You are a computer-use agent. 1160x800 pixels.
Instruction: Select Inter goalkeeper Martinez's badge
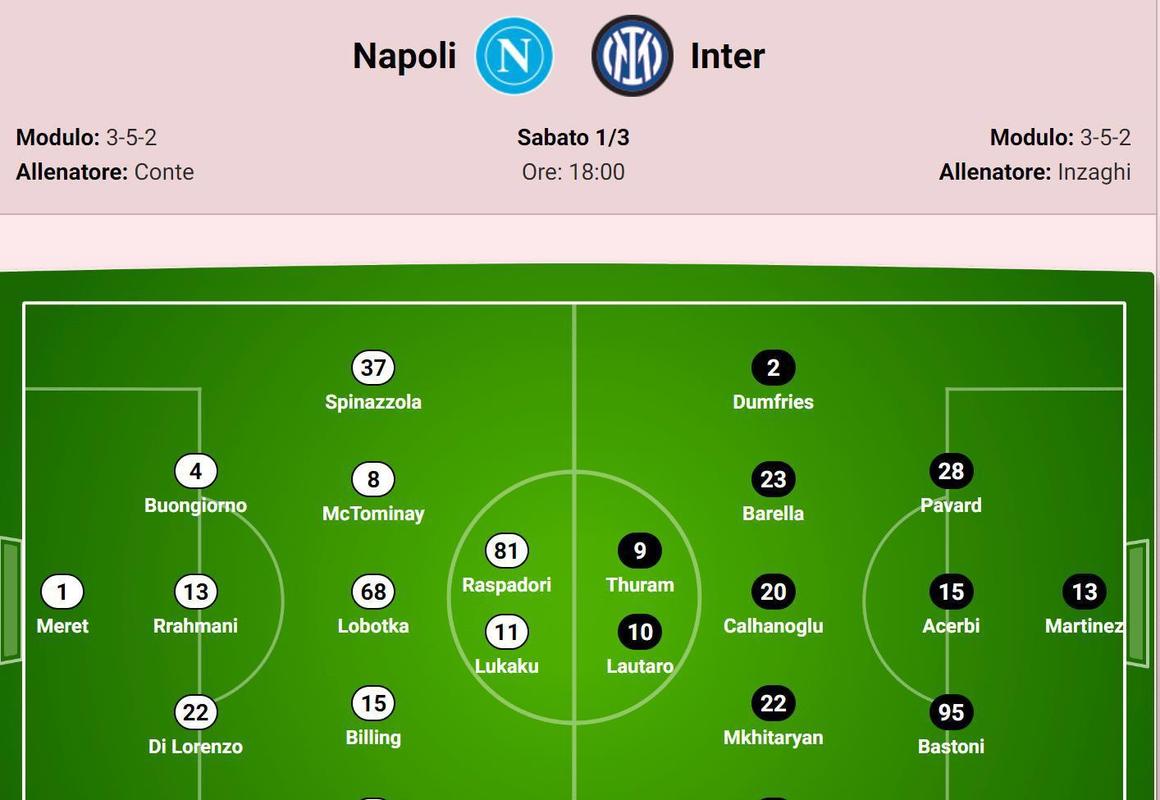pos(1085,591)
